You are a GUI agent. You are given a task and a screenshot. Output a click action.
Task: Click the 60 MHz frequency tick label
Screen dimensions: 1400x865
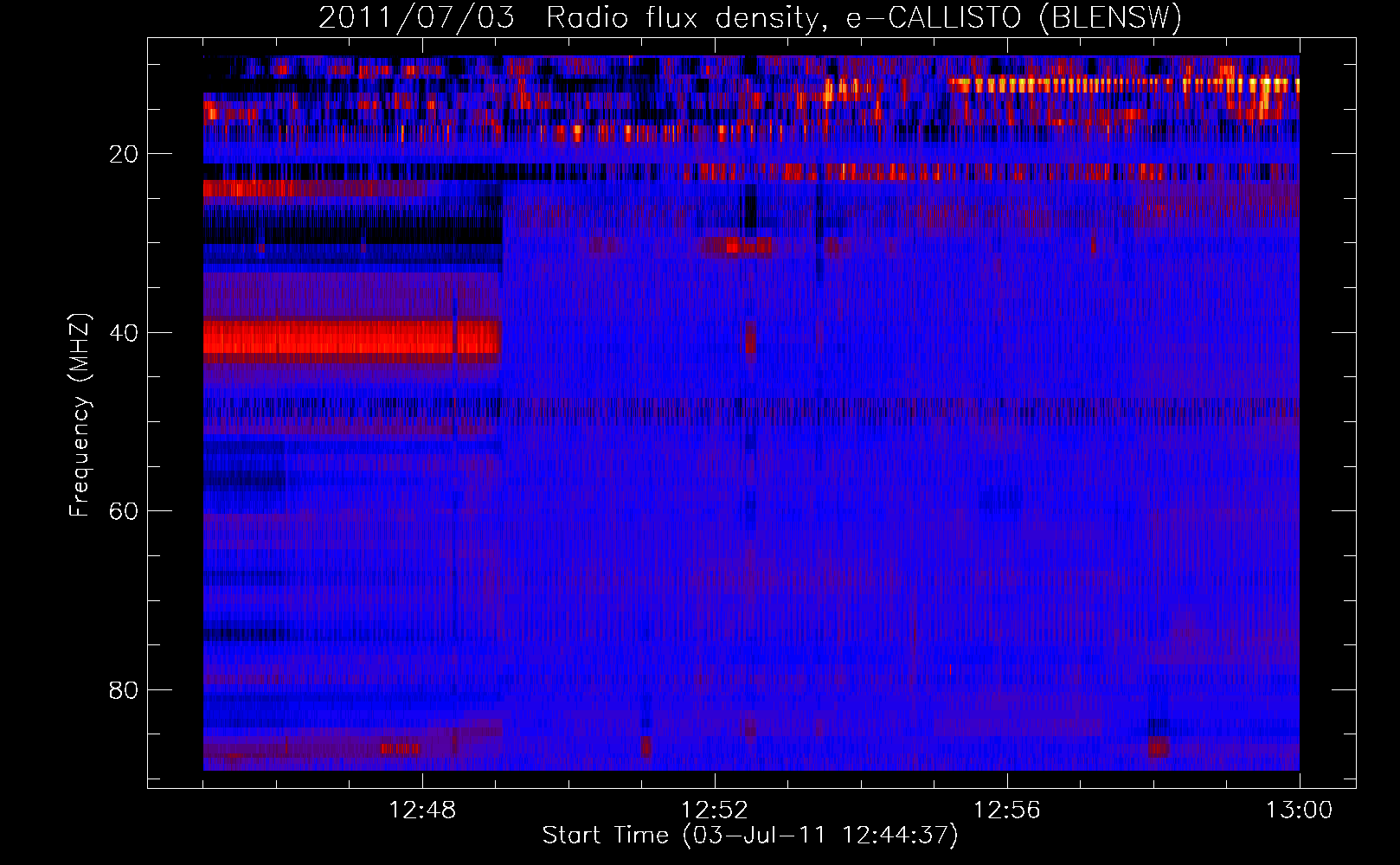[124, 511]
